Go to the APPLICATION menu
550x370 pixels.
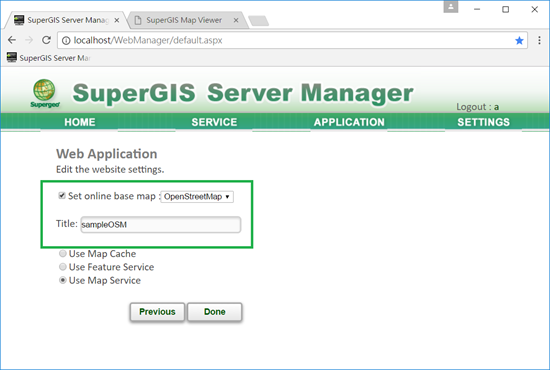click(x=349, y=122)
